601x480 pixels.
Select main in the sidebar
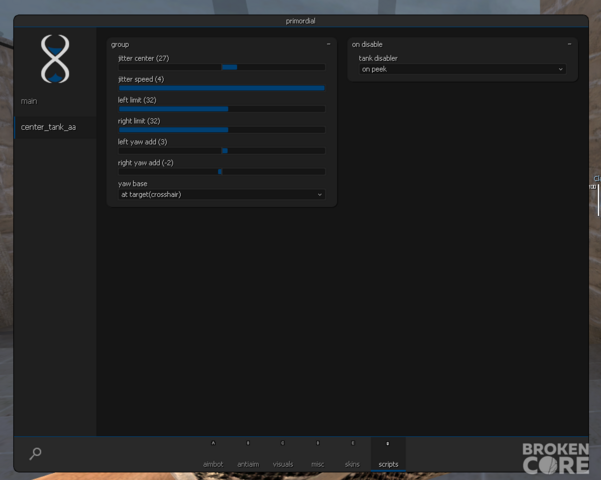(29, 101)
